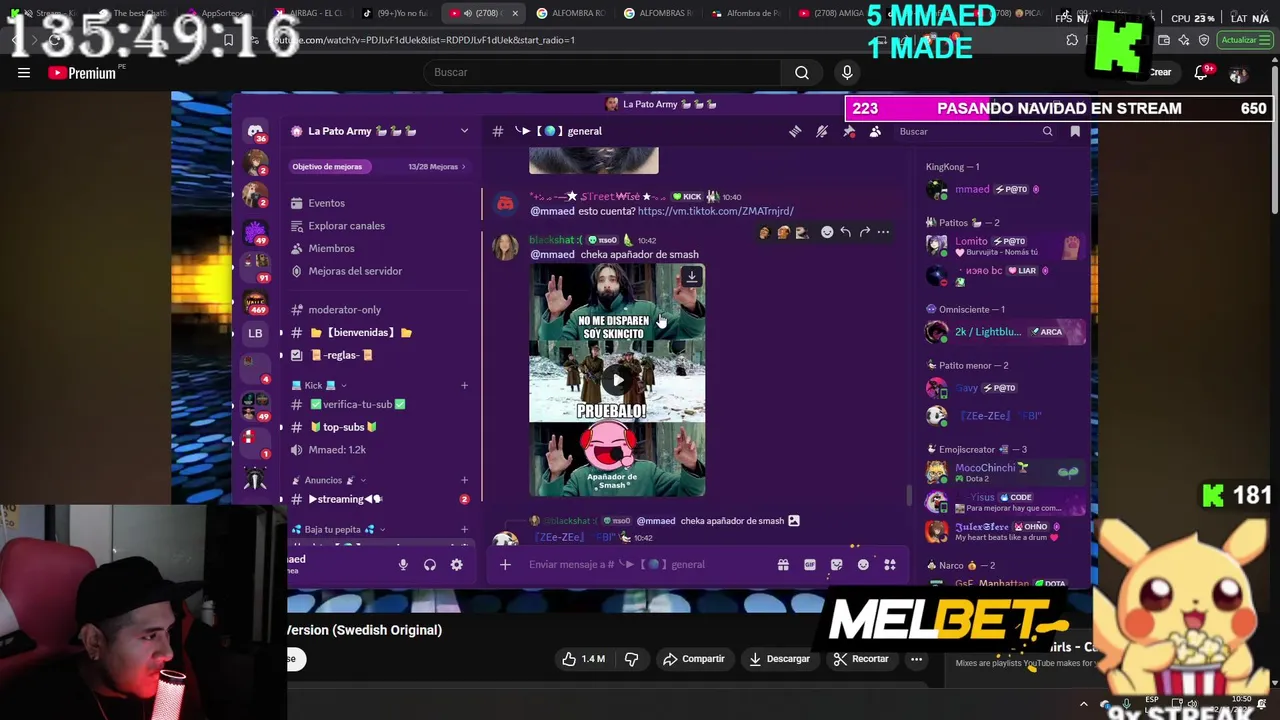The image size is (1280, 720).
Task: Open MocoChinchi member entry
Action: tap(1005, 472)
